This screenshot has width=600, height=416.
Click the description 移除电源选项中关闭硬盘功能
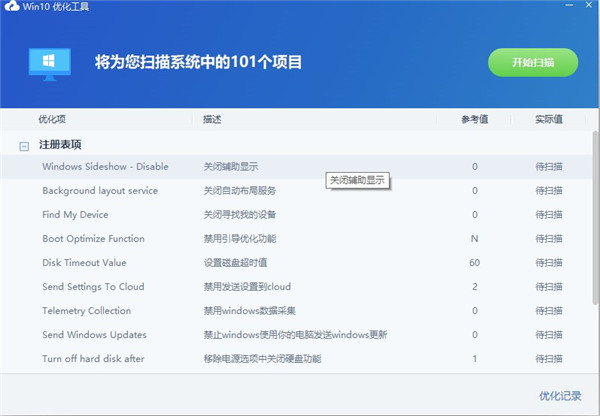click(x=262, y=359)
